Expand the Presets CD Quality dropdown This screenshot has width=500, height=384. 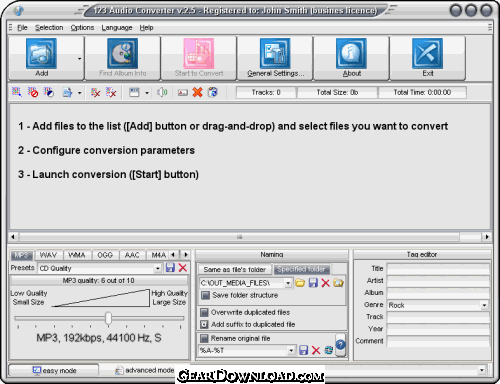(x=158, y=268)
